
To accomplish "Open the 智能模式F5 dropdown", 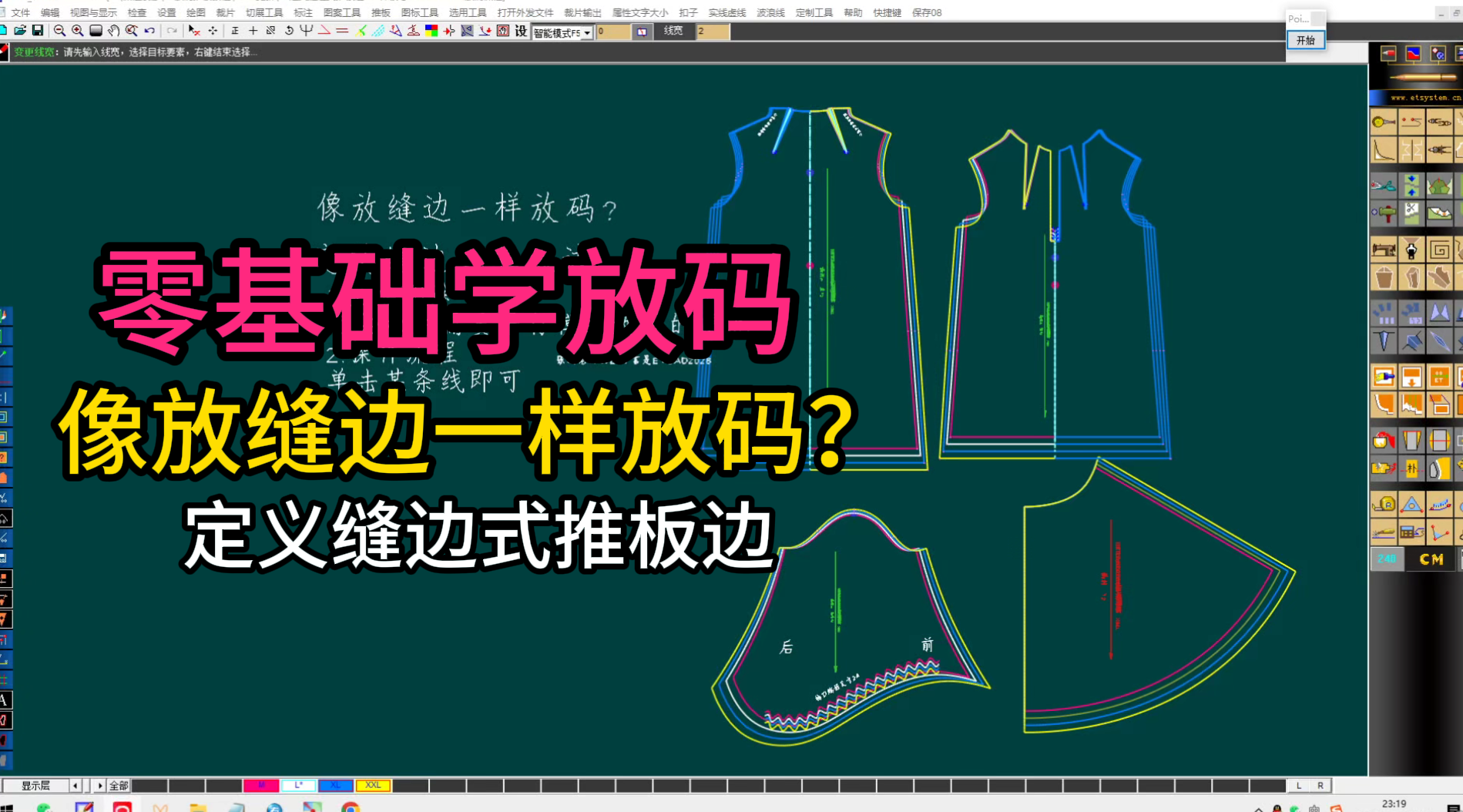I will [x=588, y=32].
